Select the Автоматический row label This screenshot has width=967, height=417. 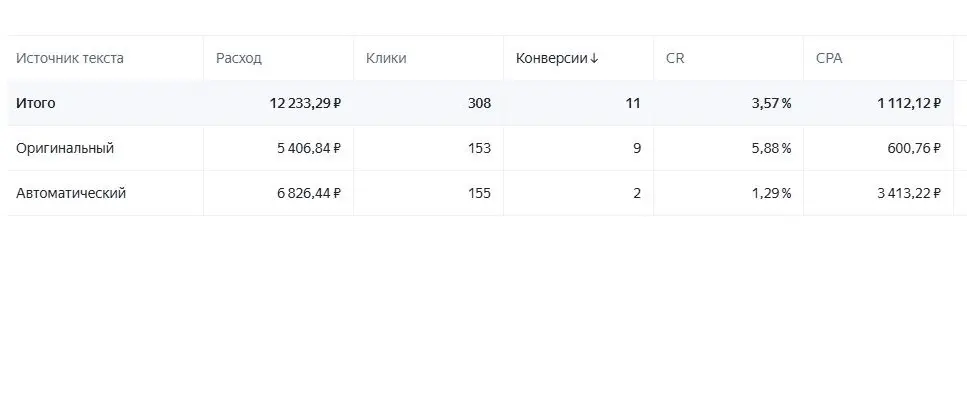coord(71,194)
